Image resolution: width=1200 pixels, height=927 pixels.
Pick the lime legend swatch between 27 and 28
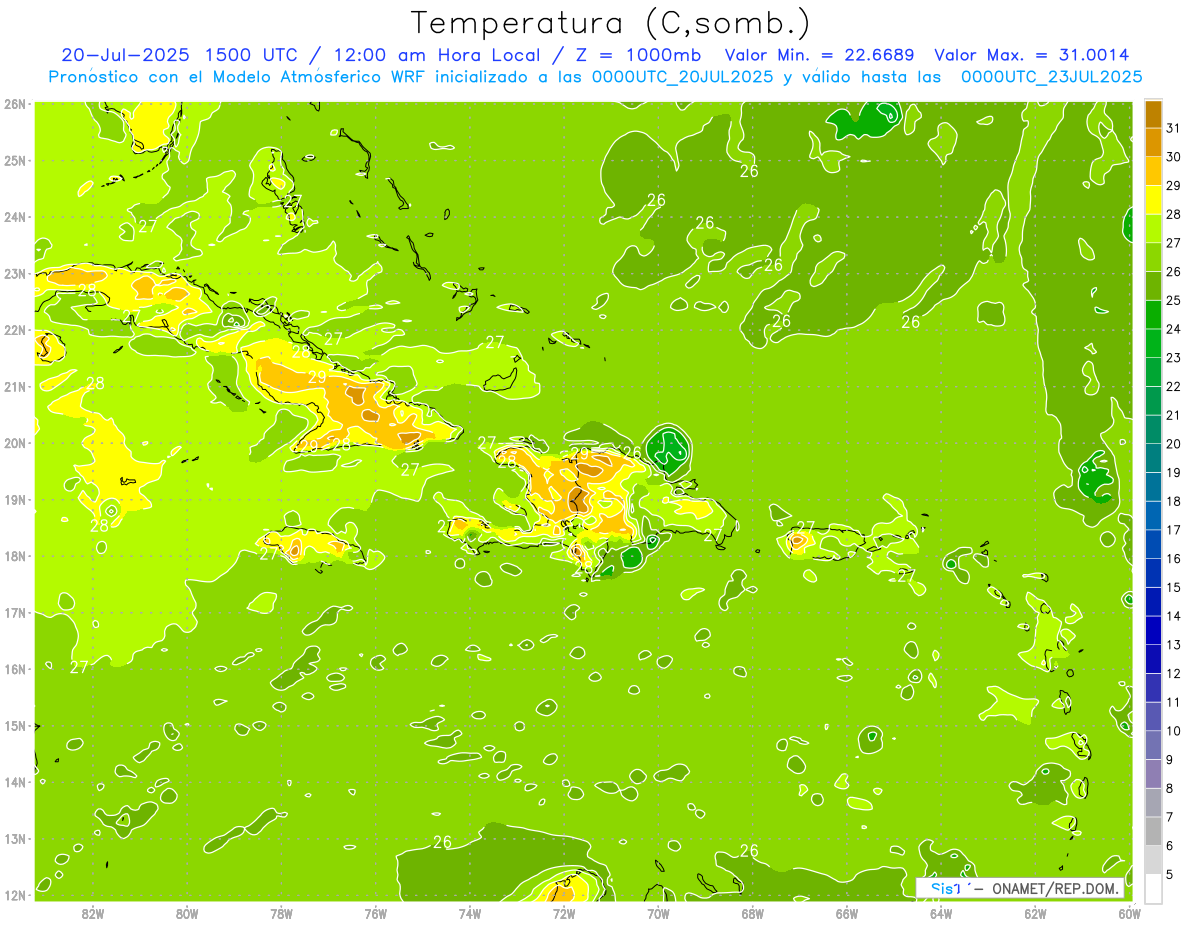[x=1153, y=228]
